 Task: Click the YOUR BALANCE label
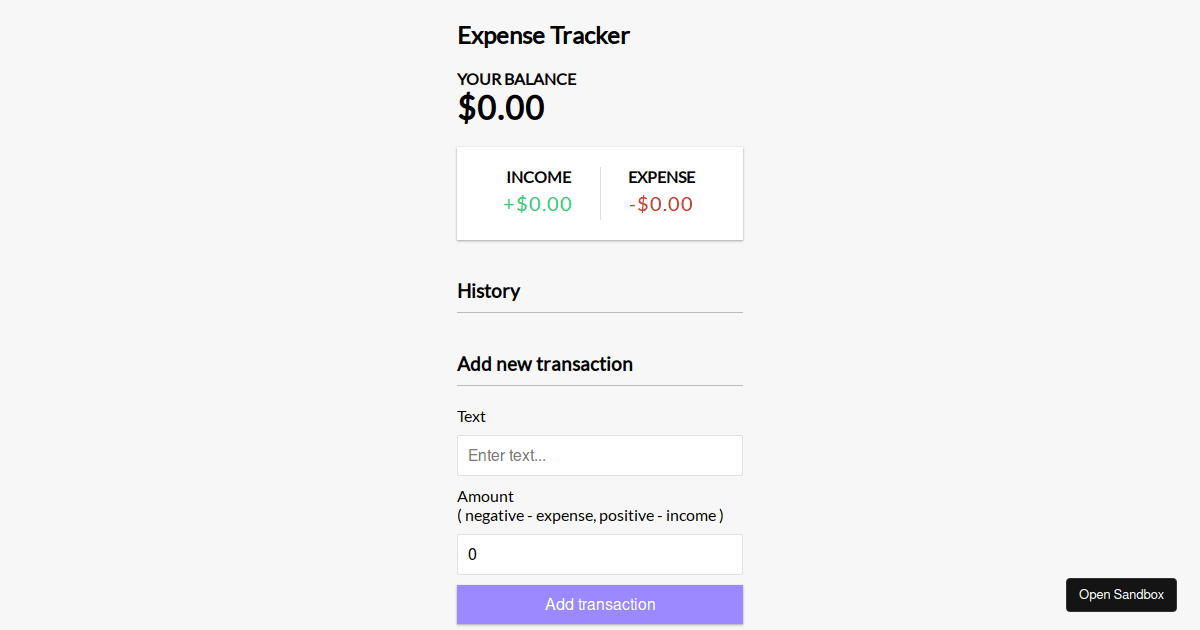[516, 79]
